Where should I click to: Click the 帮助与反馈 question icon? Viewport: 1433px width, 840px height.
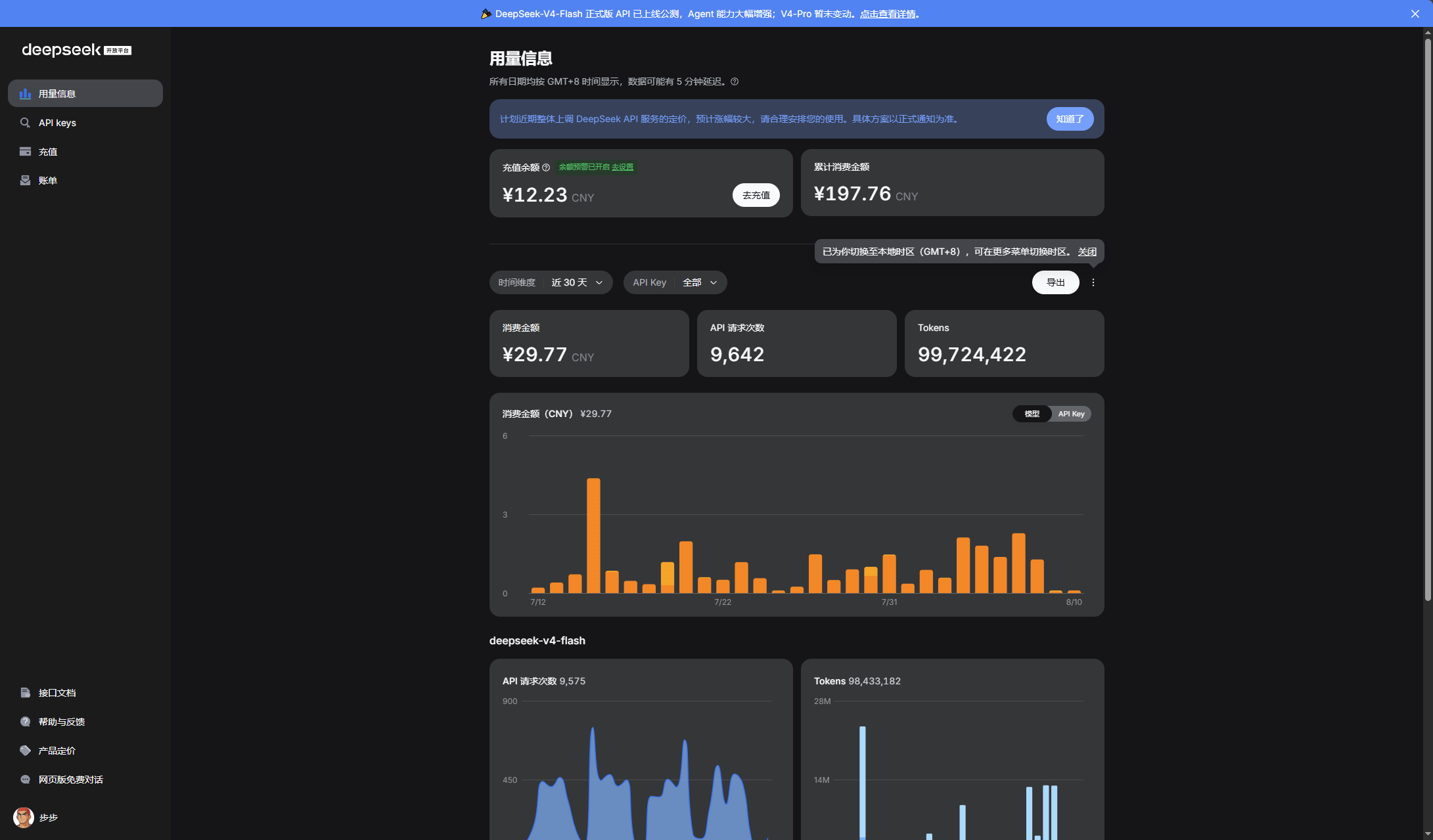pyautogui.click(x=25, y=722)
